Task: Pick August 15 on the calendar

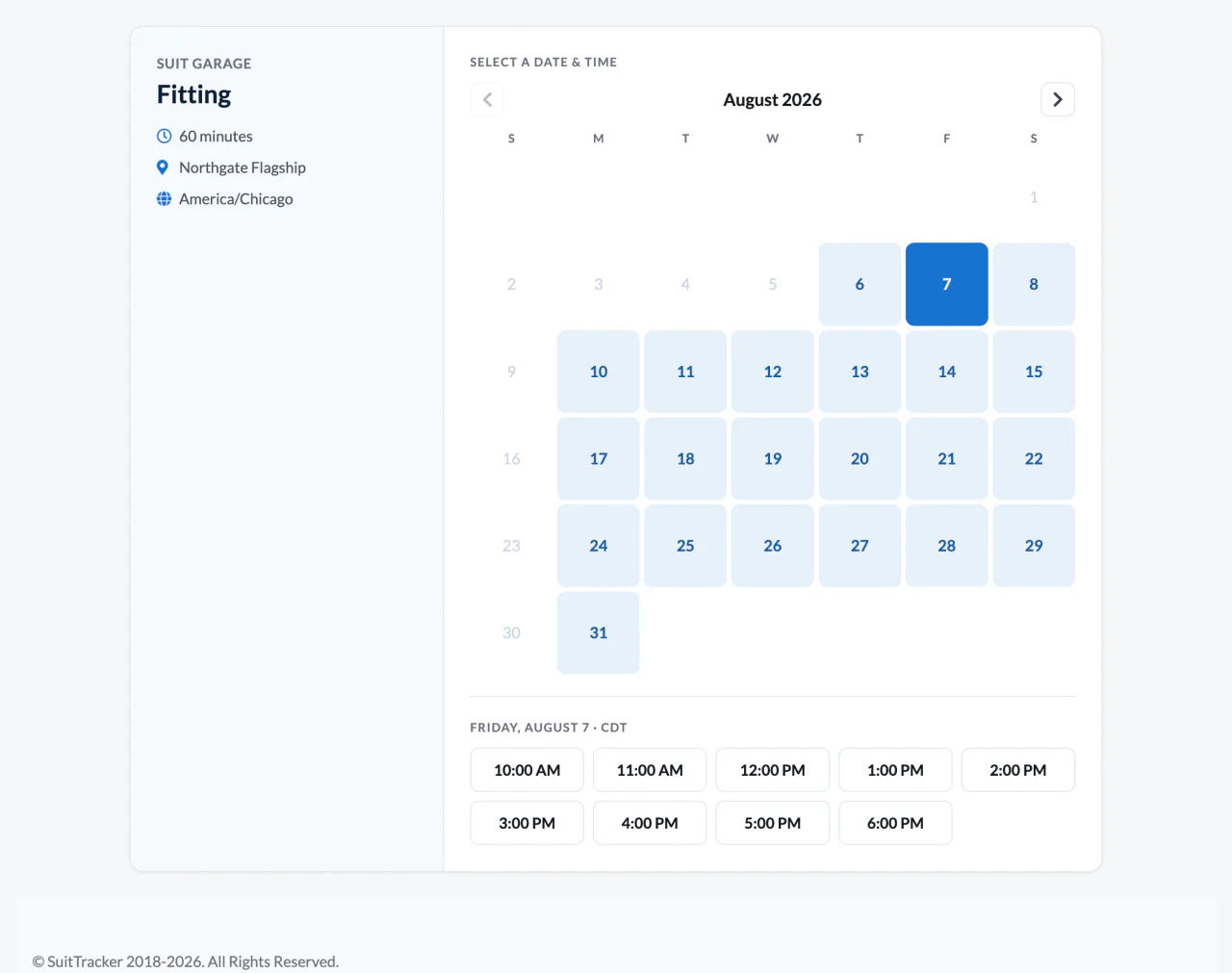Action: [x=1034, y=371]
